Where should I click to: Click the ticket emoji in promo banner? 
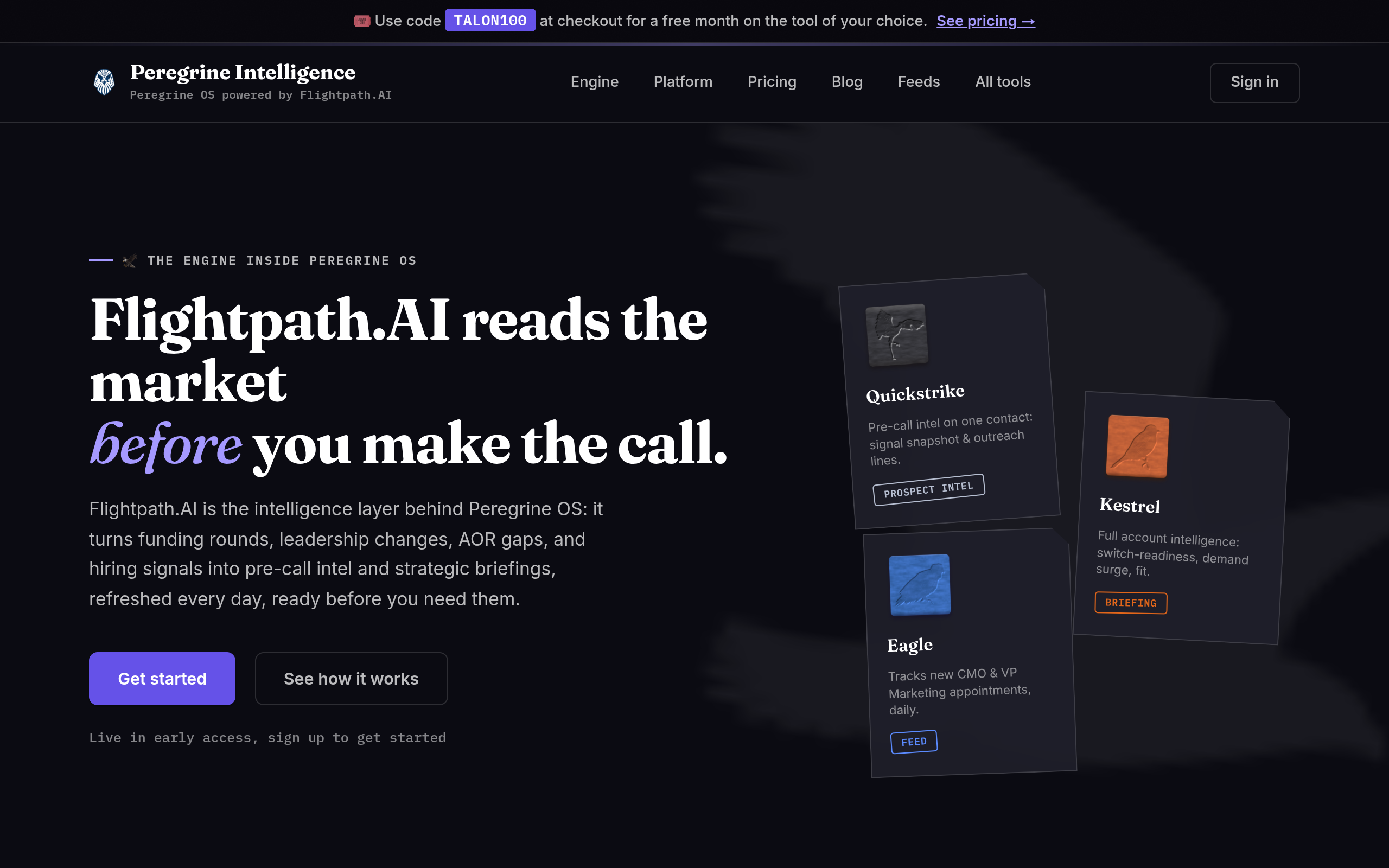pyautogui.click(x=361, y=21)
